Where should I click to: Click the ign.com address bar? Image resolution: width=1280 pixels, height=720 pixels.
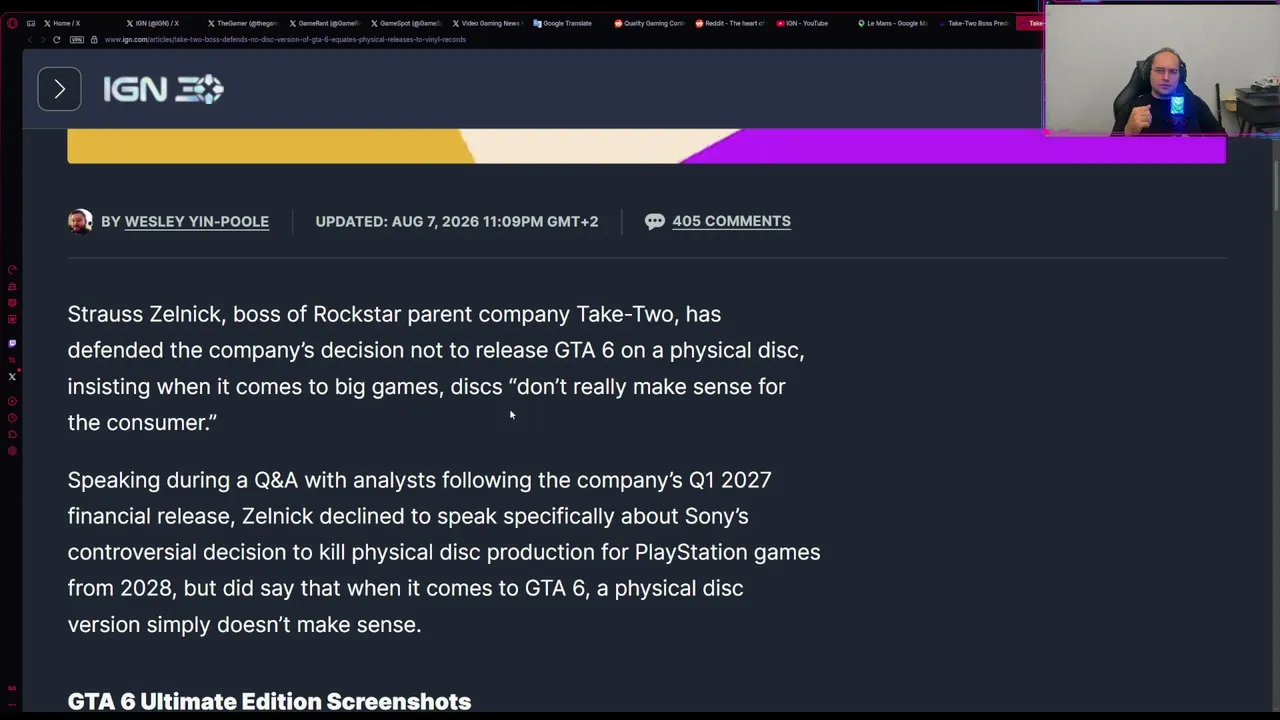pos(285,39)
